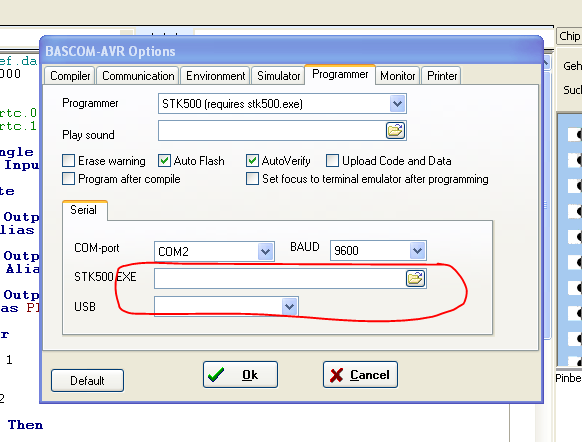Open the Environment tab
This screenshot has width=582, height=442.
215,76
